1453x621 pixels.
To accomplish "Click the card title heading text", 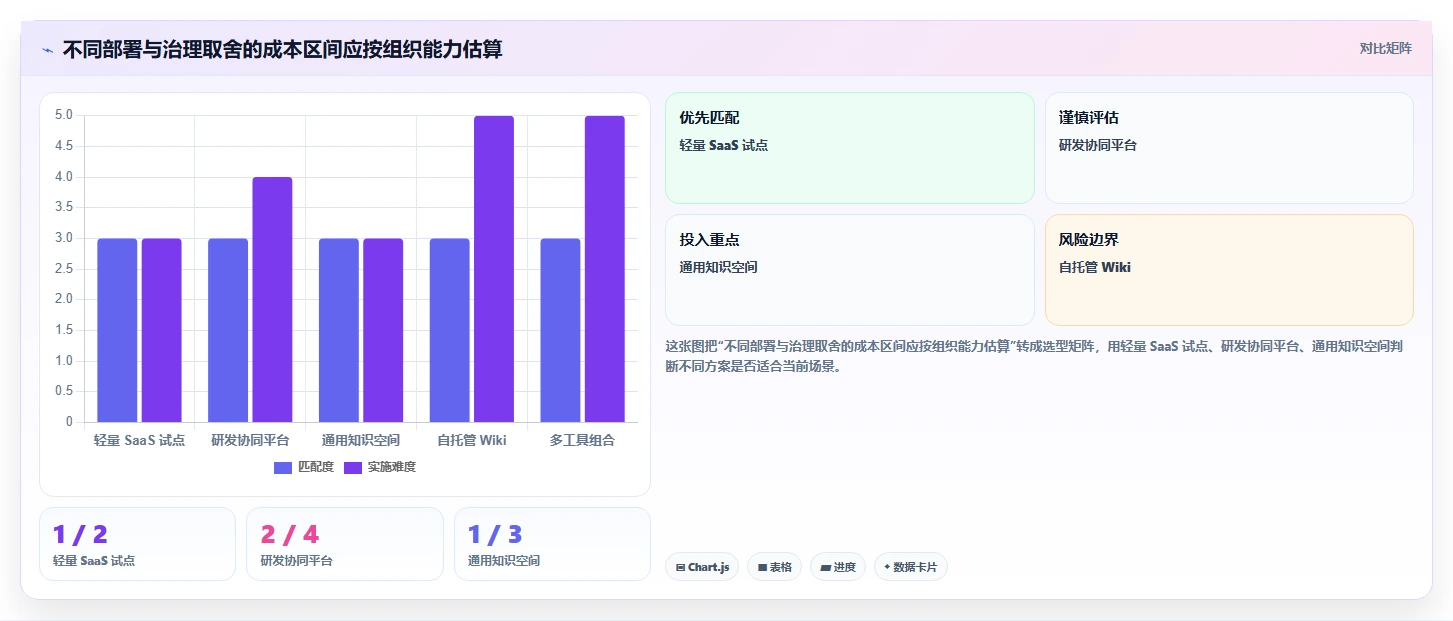I will pyautogui.click(x=282, y=49).
